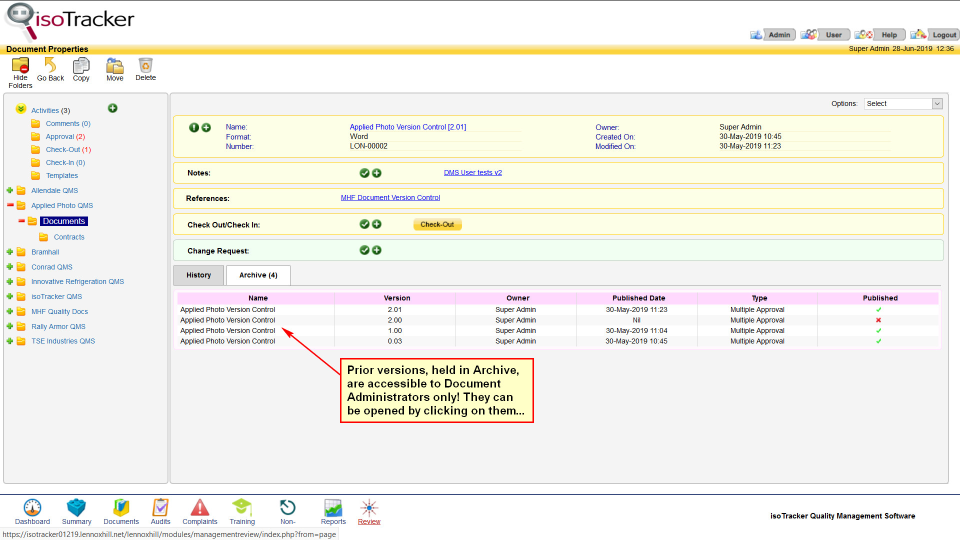
Task: Expand the TSE Industries QMS folder
Action: click(10, 341)
